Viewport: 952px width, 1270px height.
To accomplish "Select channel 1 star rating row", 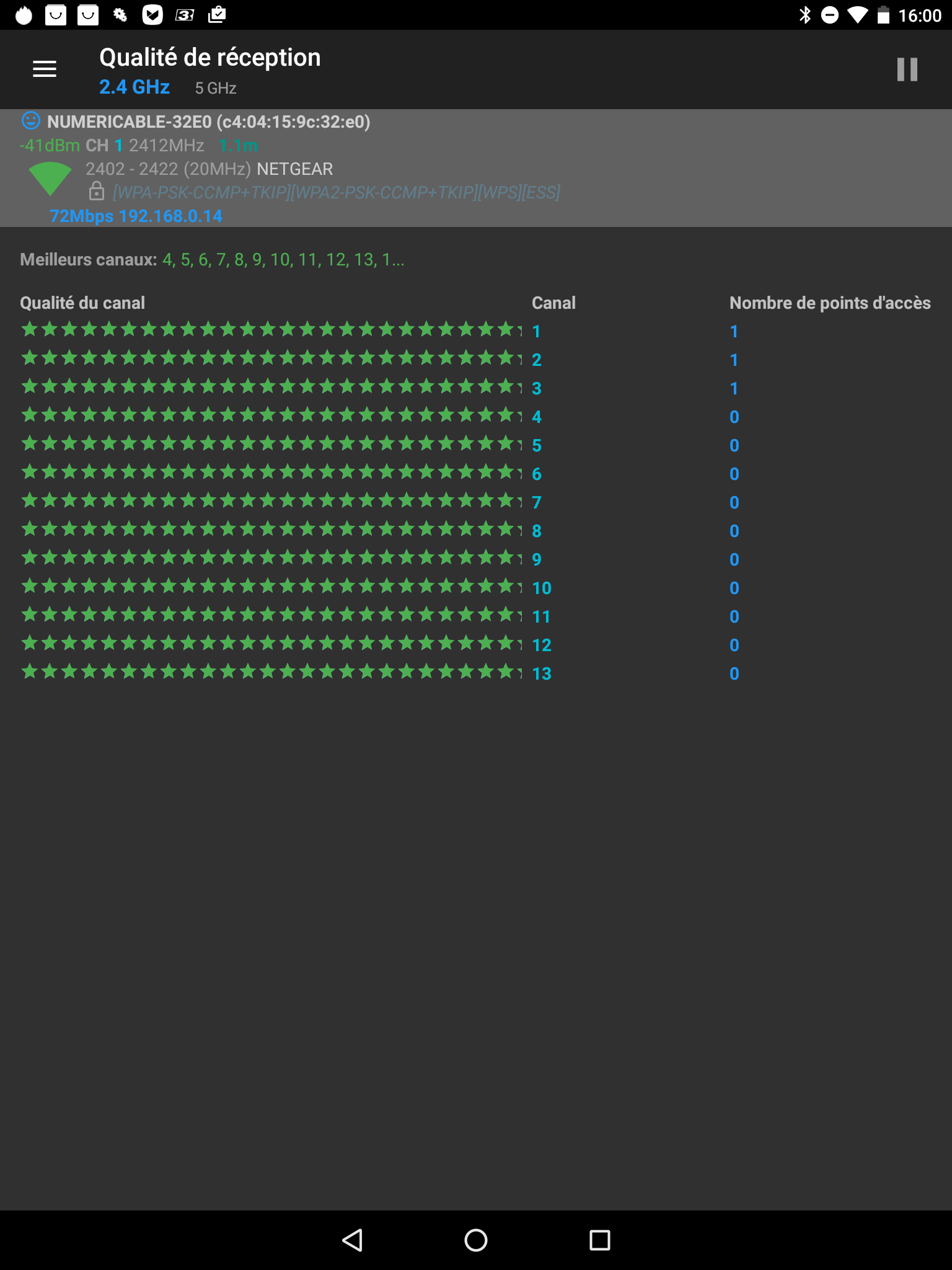I will [271, 330].
